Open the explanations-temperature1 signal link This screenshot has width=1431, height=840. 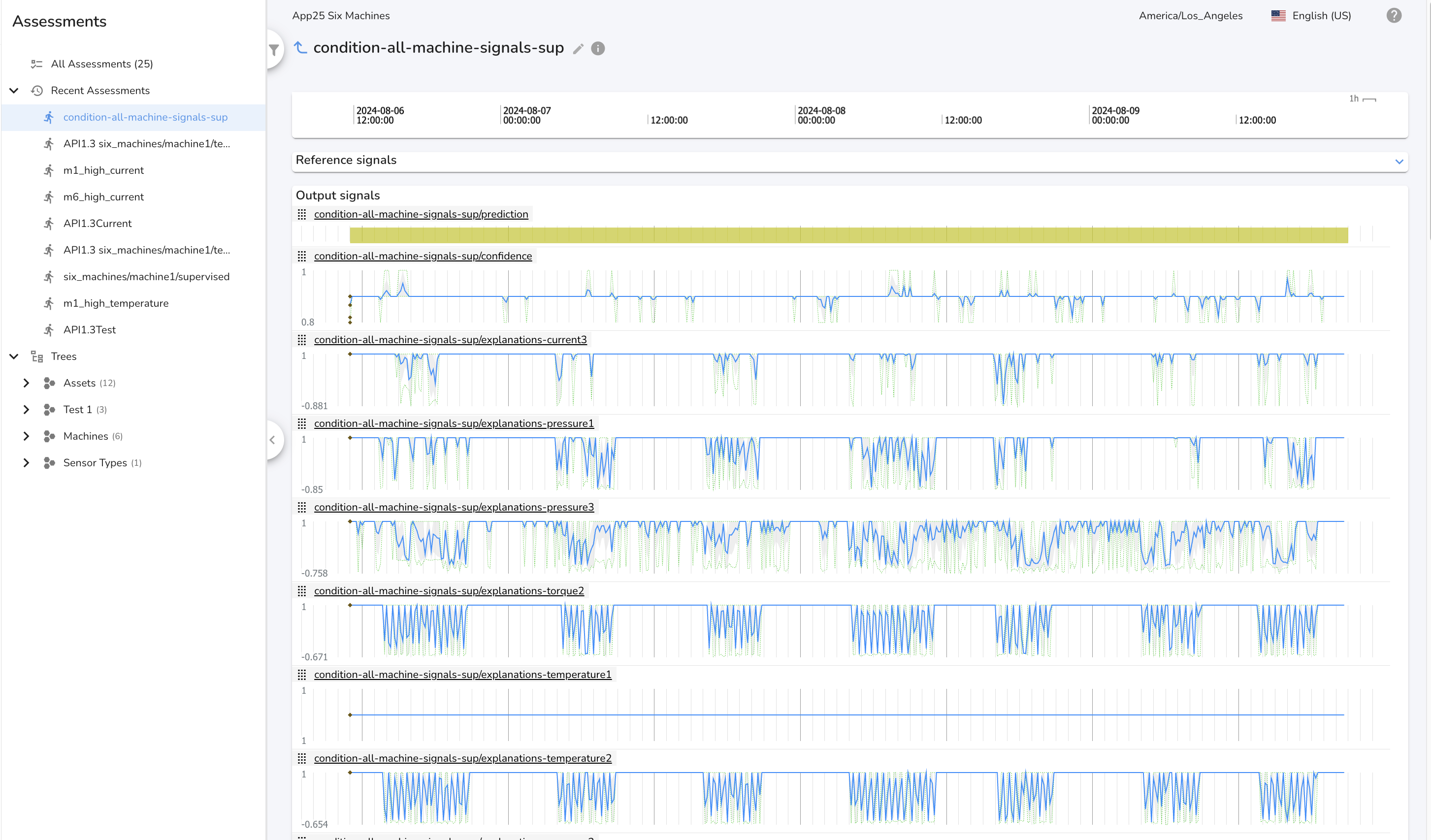[463, 675]
